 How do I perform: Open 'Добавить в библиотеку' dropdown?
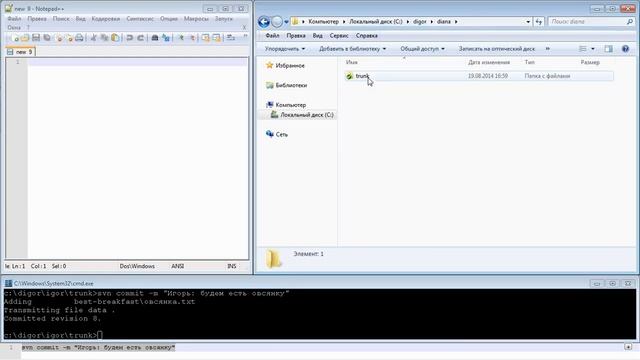352,49
